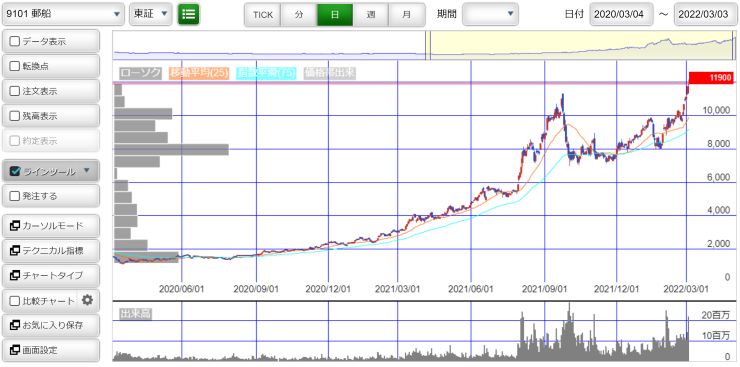
Task: Click the 2020/12/01 date axis label
Action: coord(328,288)
